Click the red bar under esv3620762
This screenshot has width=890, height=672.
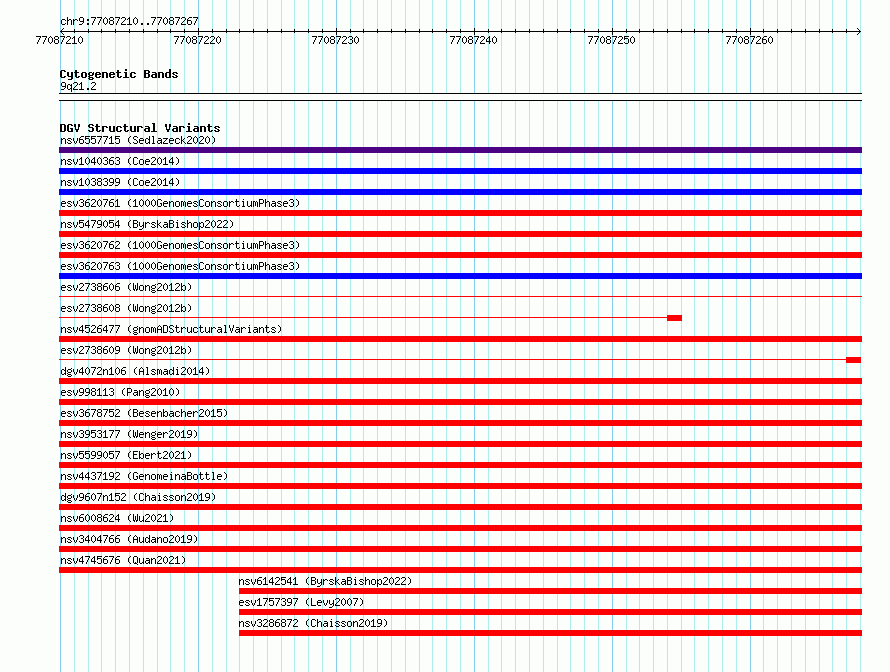point(460,255)
